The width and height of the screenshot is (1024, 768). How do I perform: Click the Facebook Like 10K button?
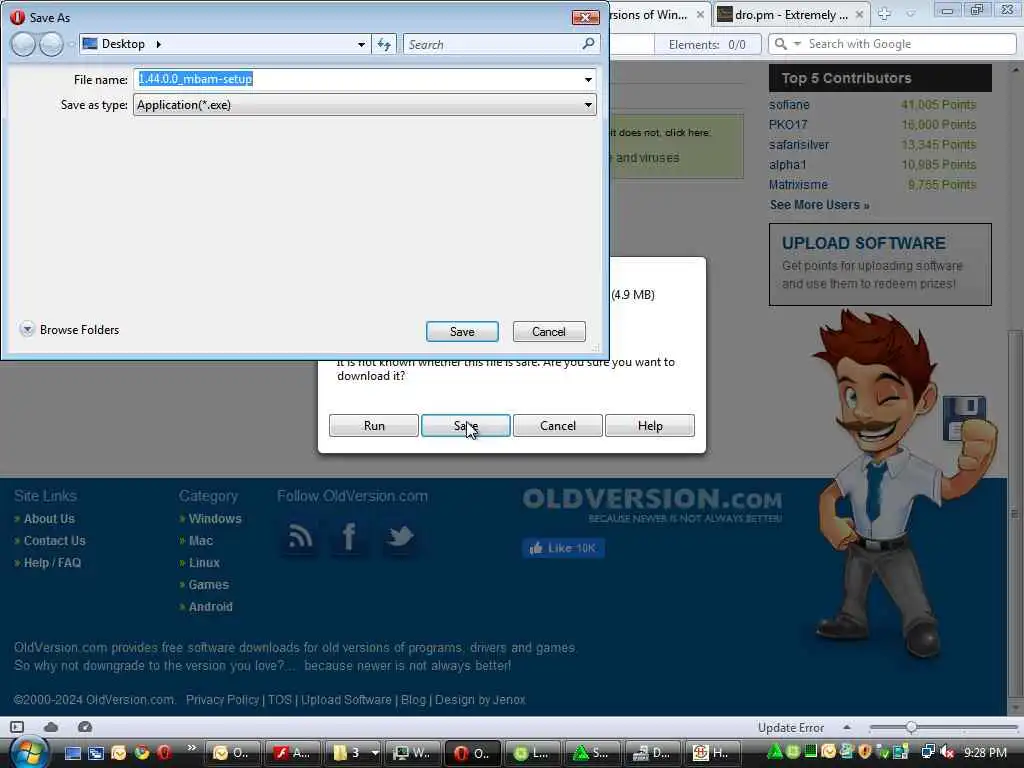point(563,548)
